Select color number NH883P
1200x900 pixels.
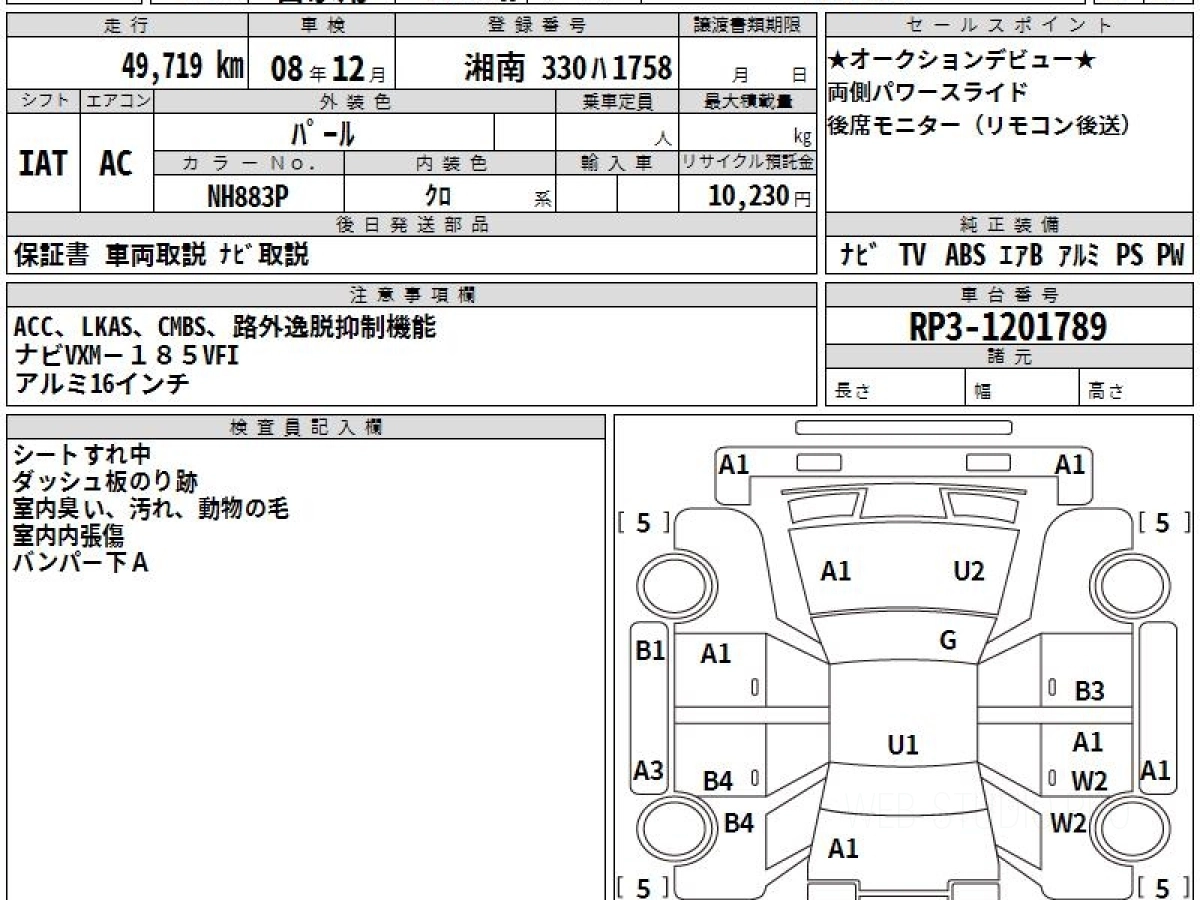tap(248, 196)
